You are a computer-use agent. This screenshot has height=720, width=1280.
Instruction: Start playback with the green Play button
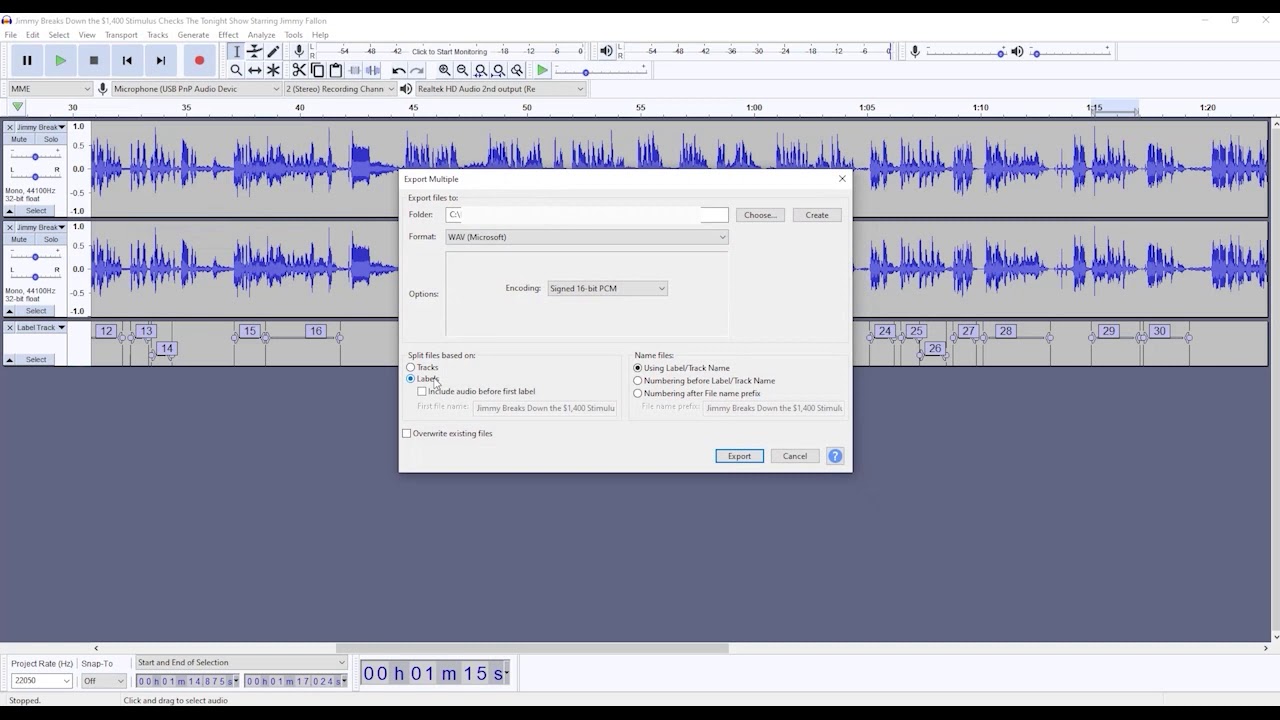60,60
